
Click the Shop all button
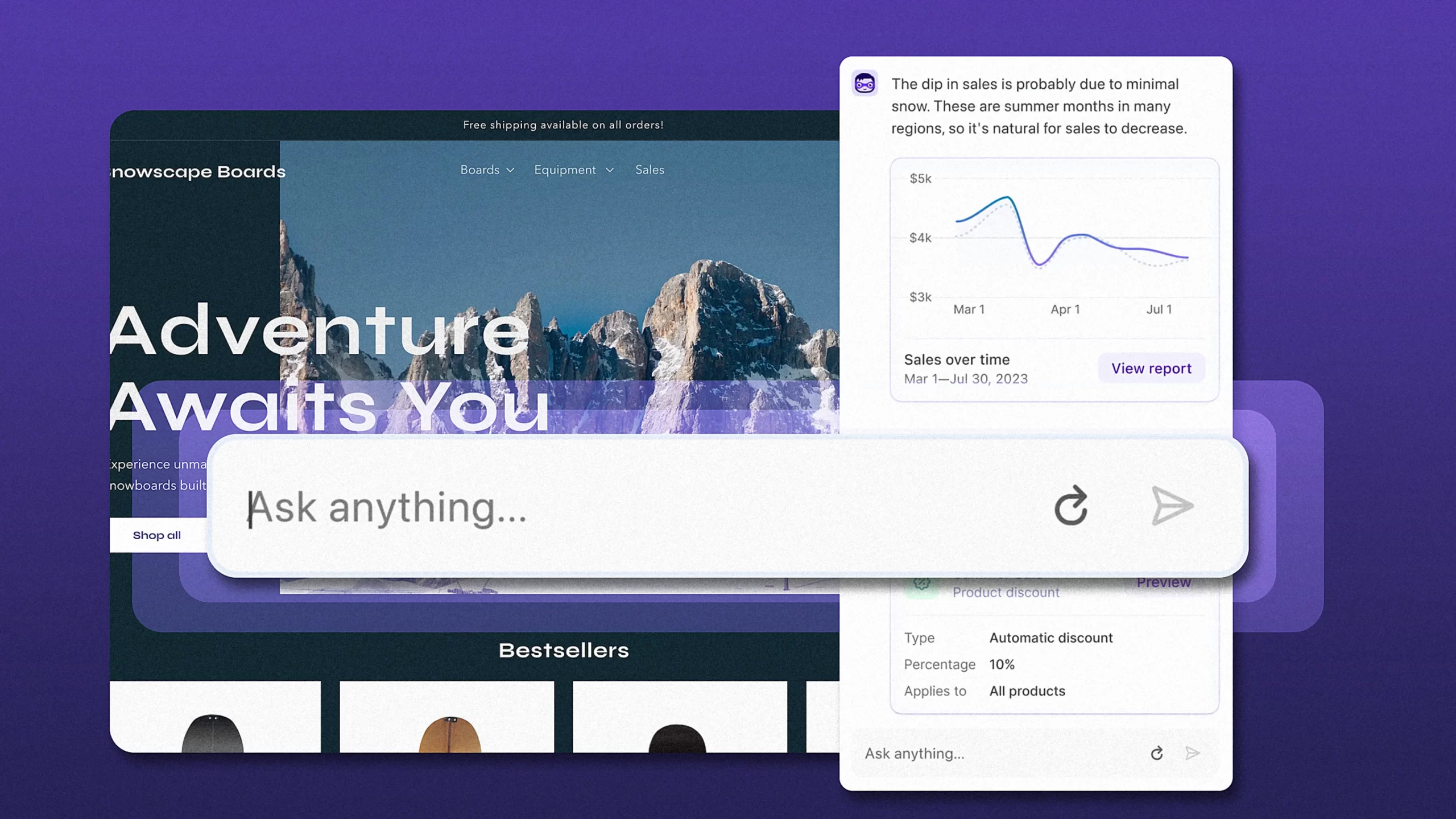point(156,535)
